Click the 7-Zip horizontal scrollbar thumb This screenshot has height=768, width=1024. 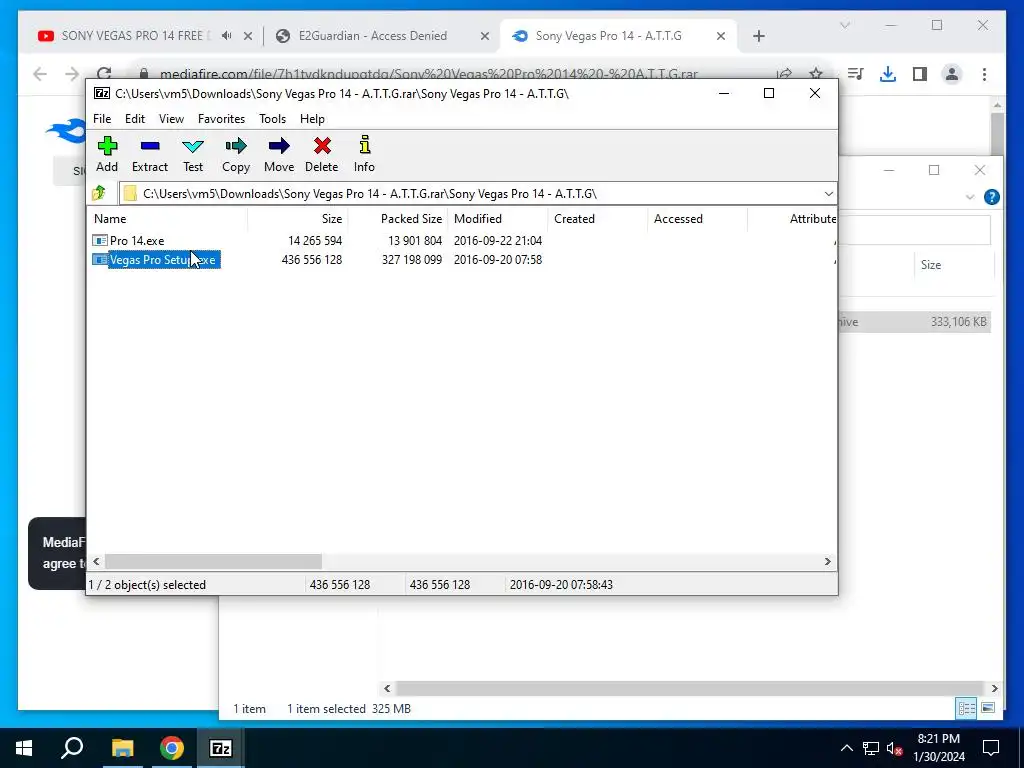[x=214, y=562]
